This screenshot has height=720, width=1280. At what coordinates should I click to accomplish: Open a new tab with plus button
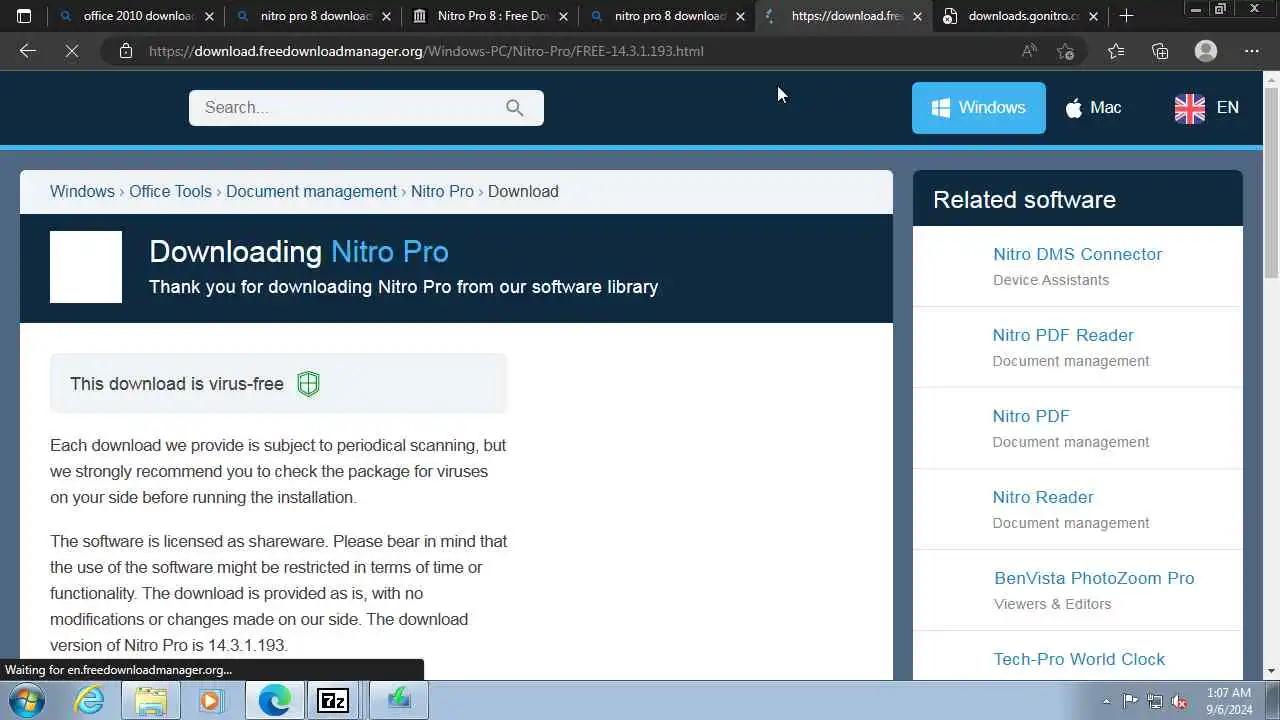point(1126,16)
